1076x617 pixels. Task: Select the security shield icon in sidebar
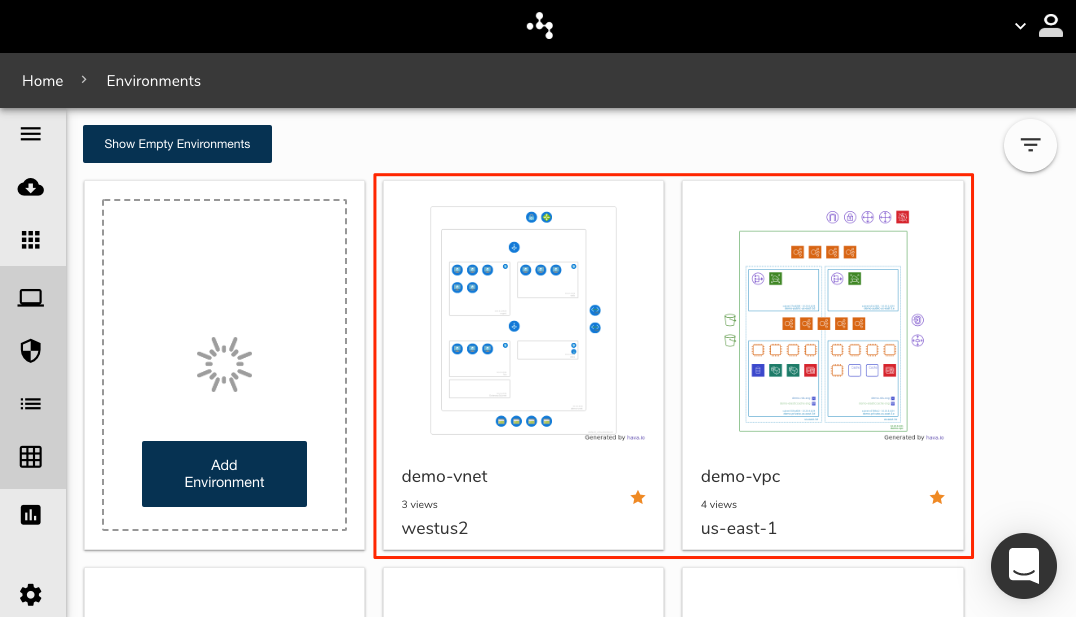(x=31, y=351)
